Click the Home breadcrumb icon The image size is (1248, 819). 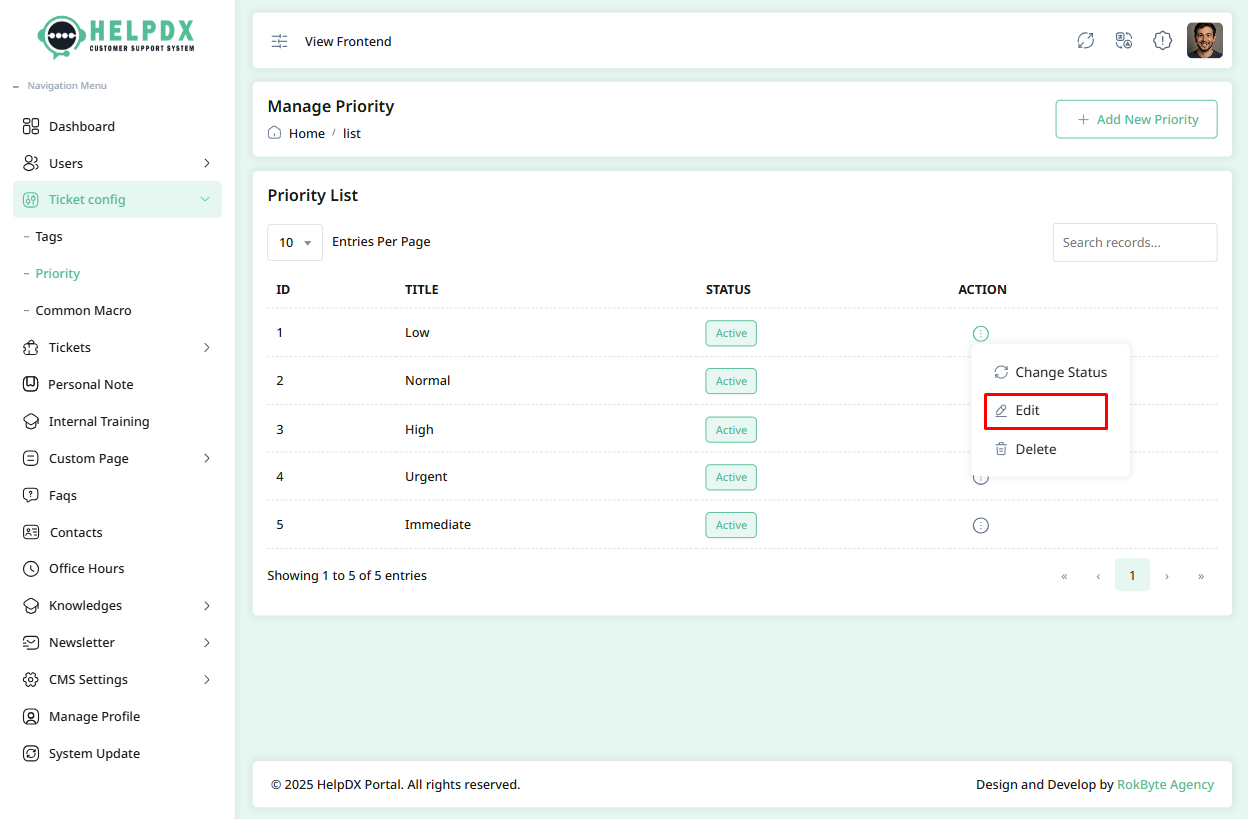point(273,132)
